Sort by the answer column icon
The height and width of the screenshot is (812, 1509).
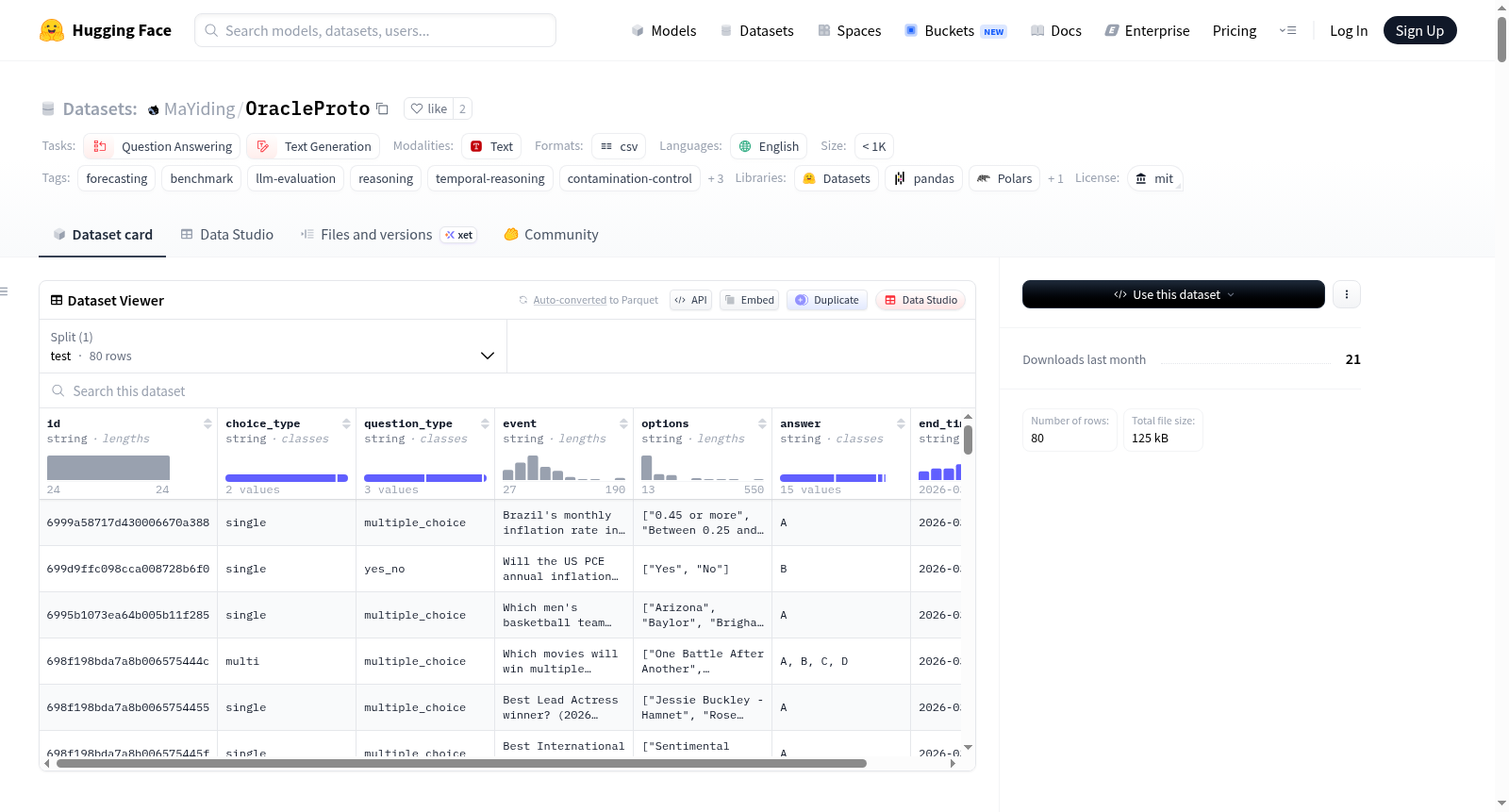point(901,423)
